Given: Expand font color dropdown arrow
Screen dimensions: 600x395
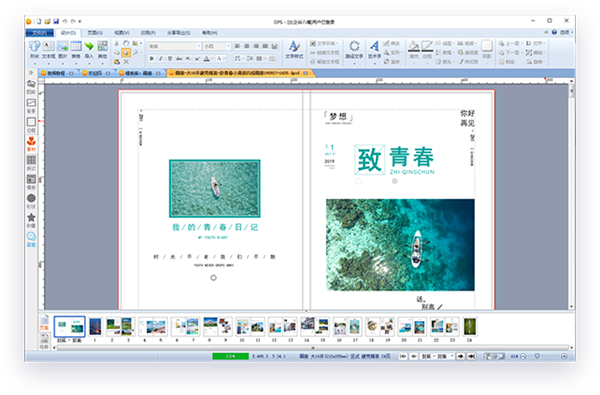Looking at the screenshot, I should click(212, 59).
